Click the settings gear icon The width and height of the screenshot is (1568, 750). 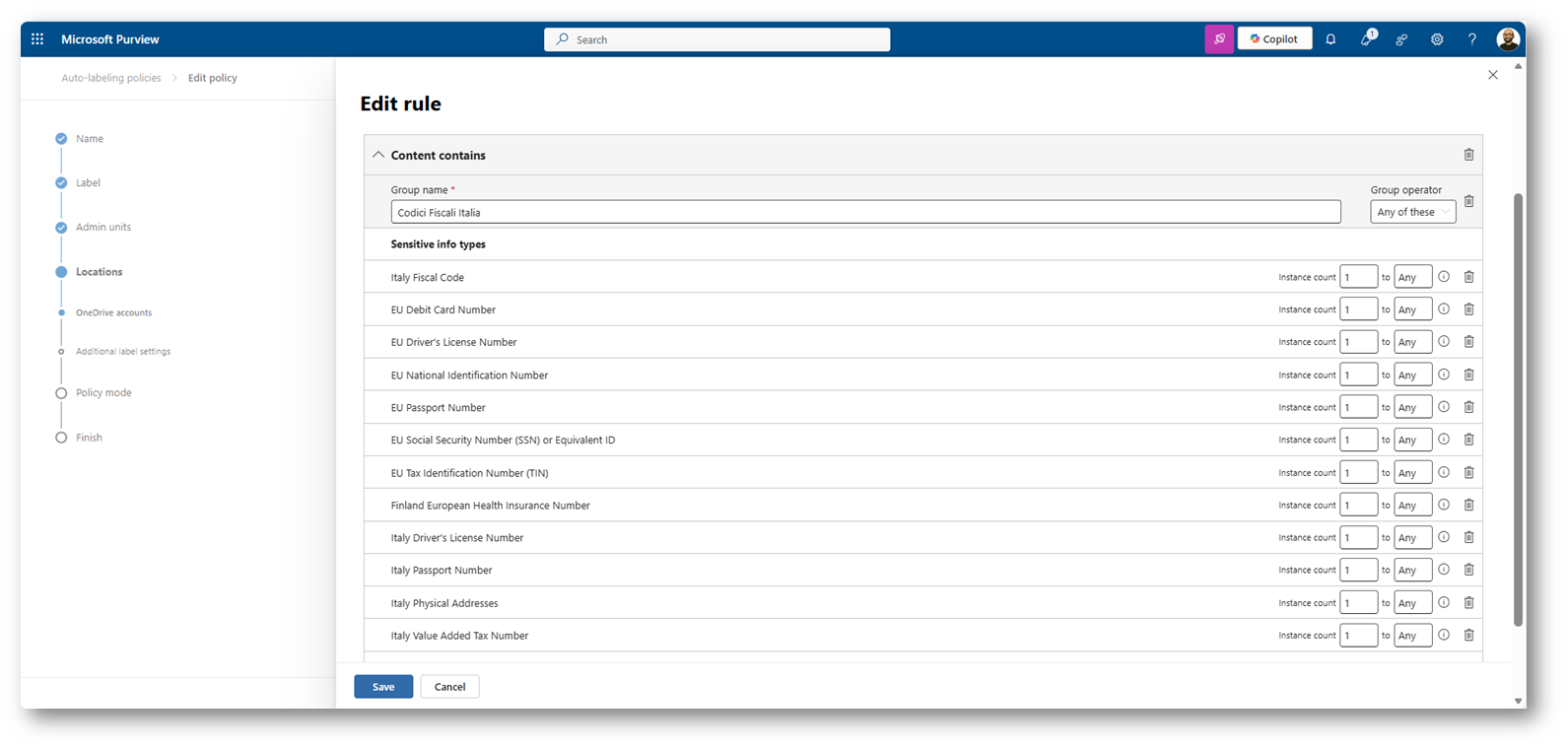coord(1437,39)
